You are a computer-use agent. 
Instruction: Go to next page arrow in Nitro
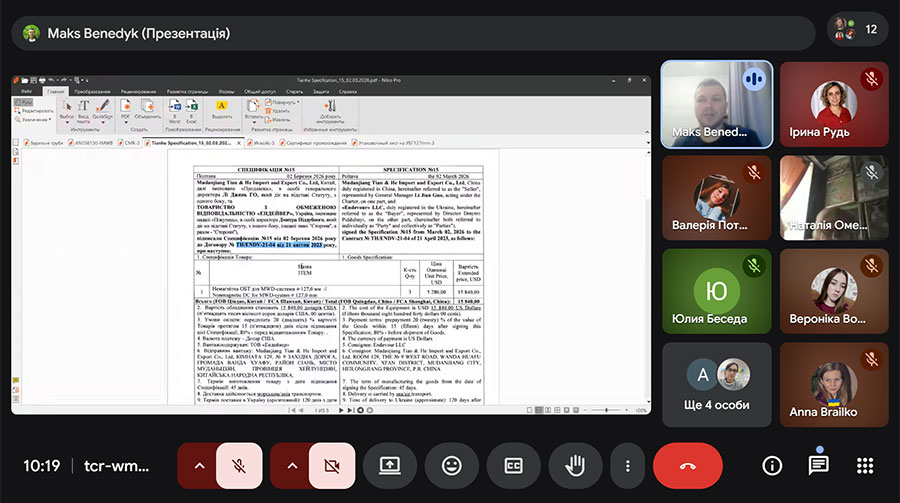click(341, 410)
